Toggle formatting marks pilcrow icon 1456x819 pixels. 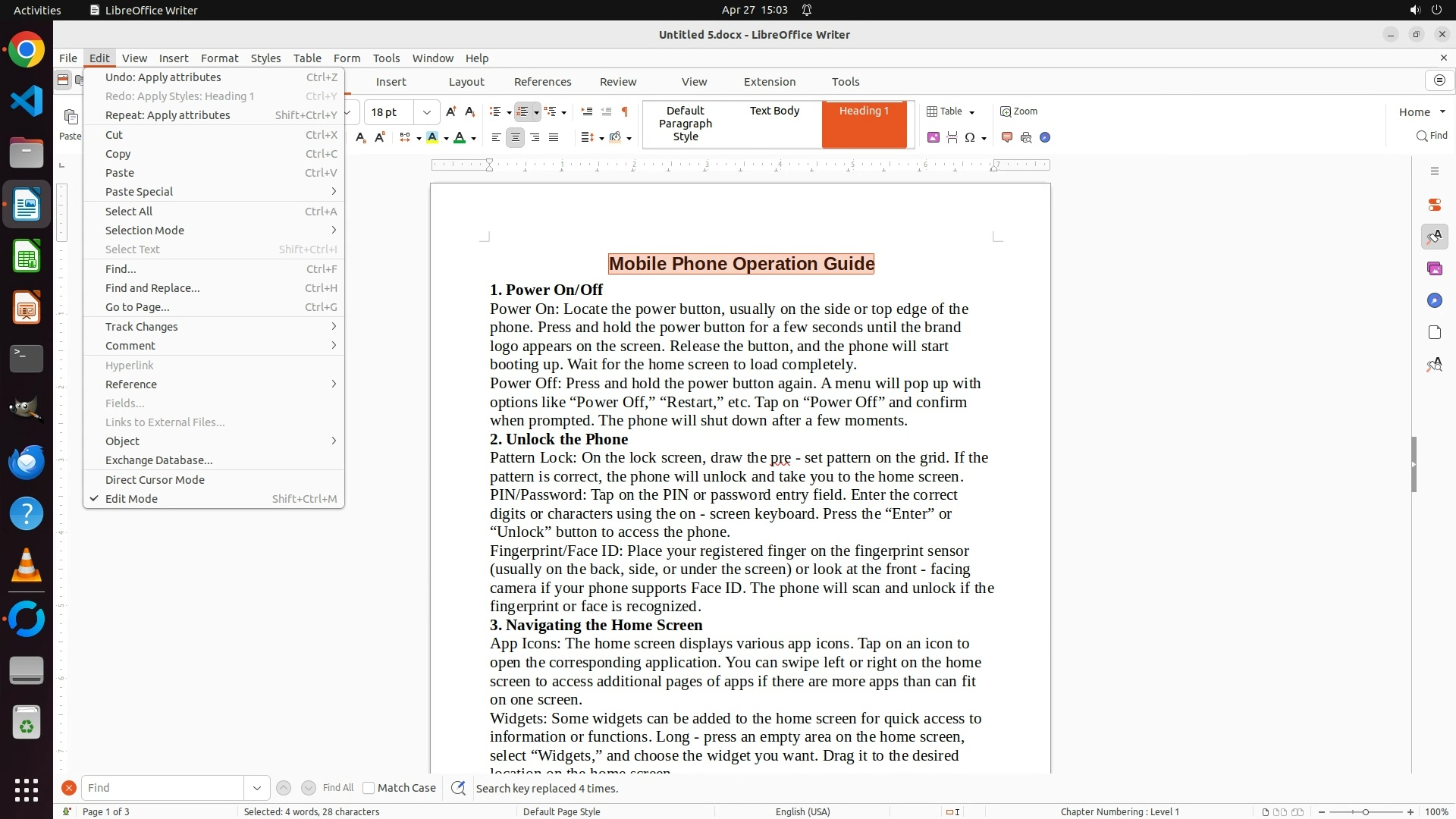click(x=624, y=111)
